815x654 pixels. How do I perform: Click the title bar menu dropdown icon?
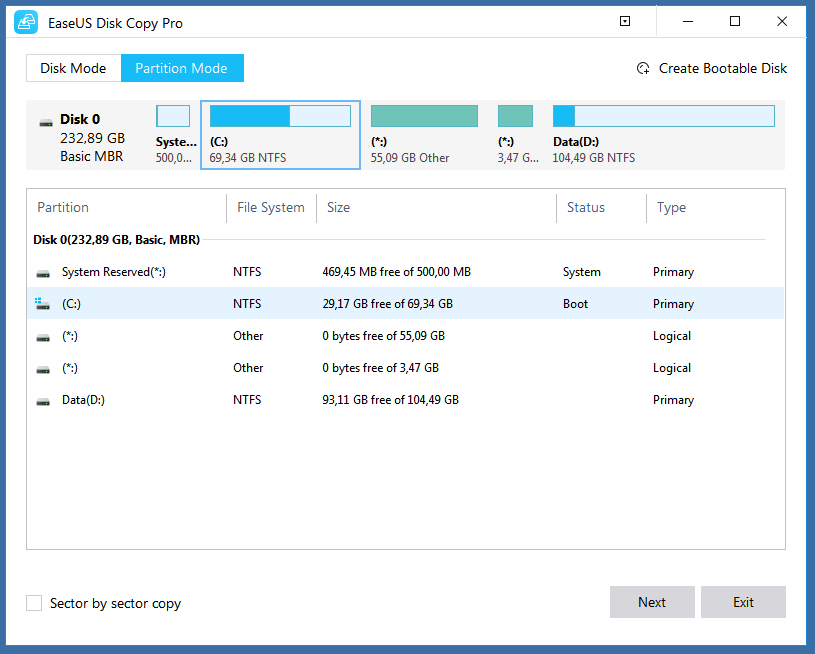625,22
